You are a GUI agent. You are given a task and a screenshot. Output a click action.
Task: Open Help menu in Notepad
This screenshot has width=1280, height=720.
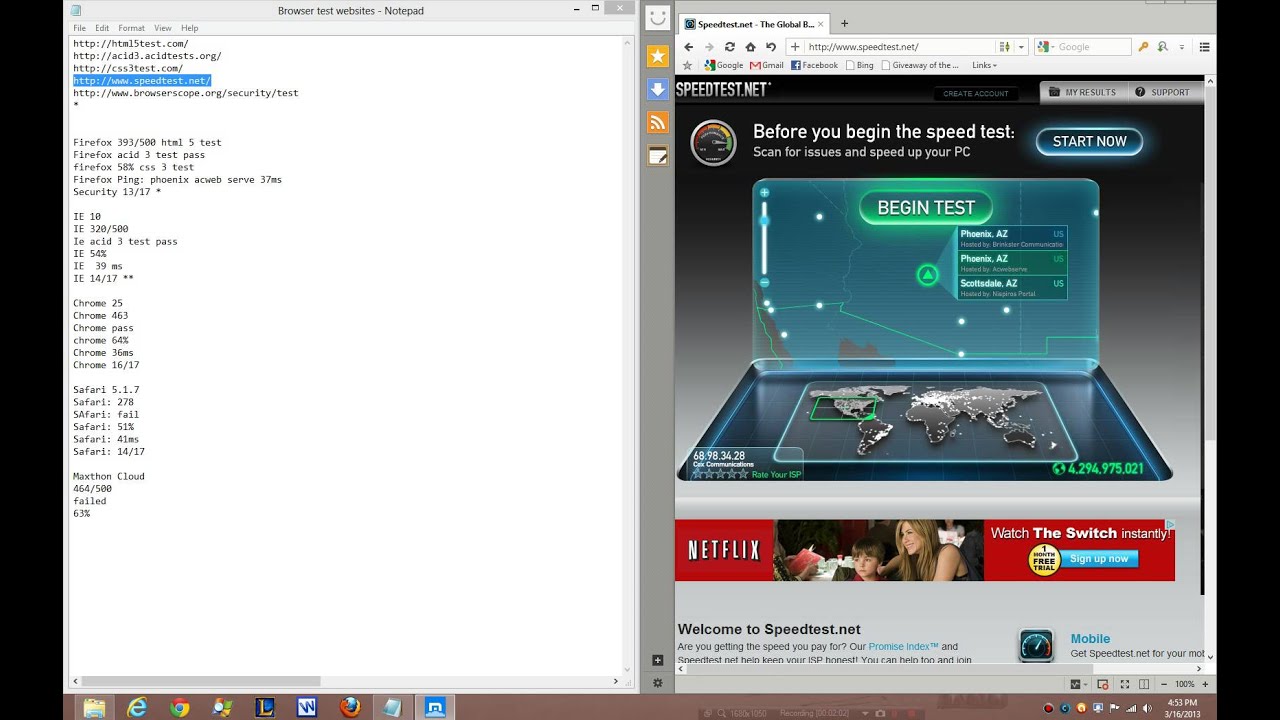pos(190,28)
